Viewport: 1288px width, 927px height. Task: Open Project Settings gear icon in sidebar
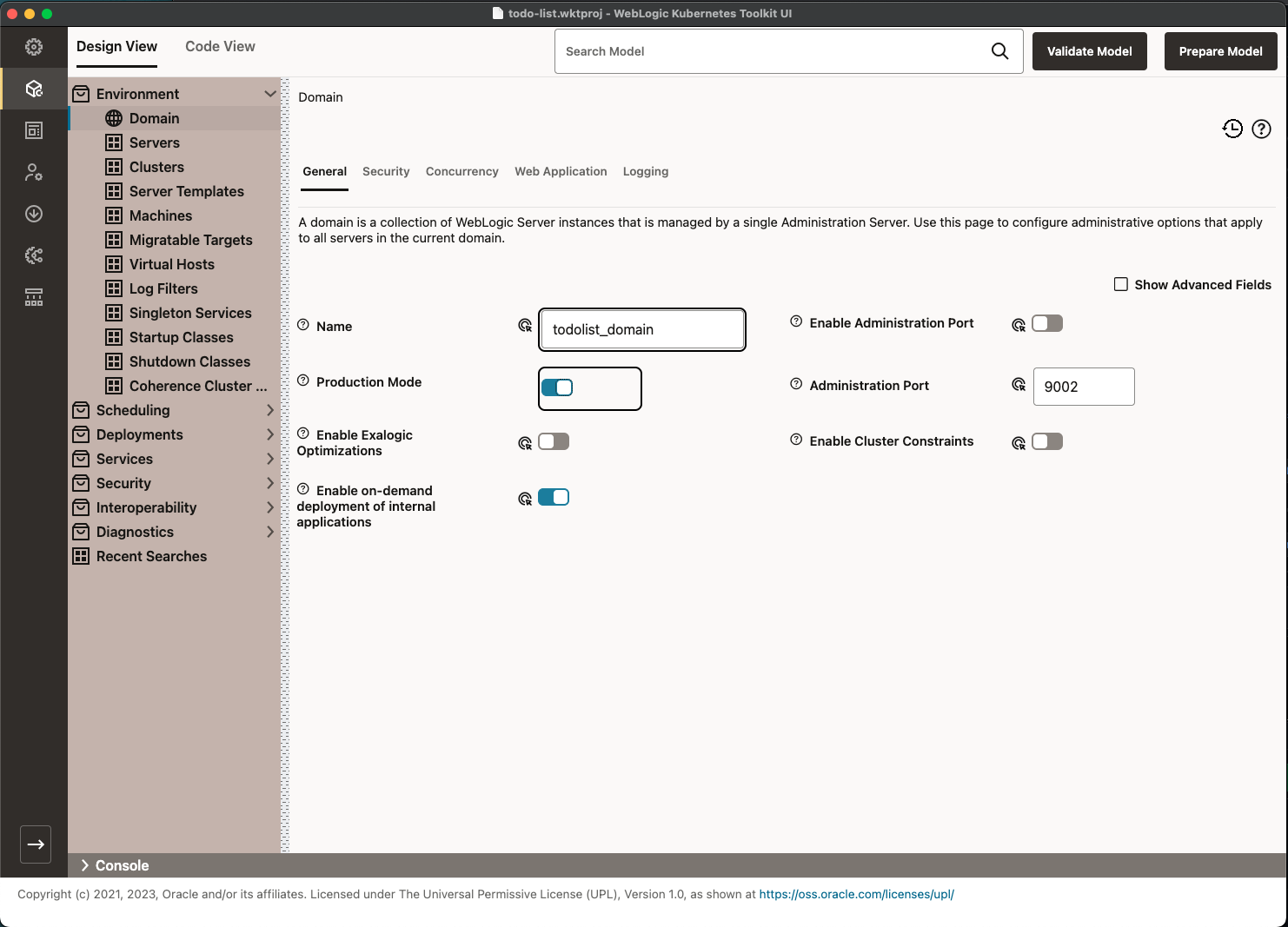point(34,47)
